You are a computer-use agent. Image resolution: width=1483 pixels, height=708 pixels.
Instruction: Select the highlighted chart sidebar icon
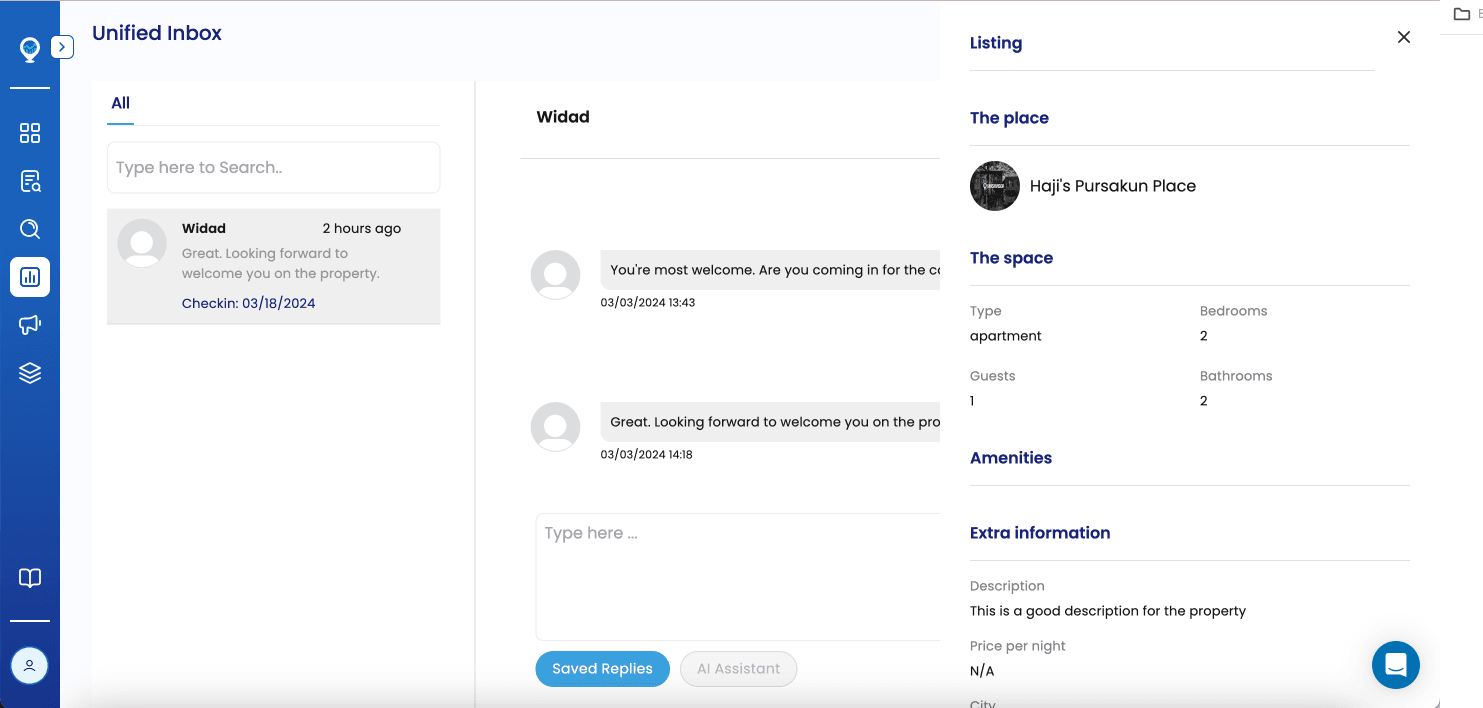pos(30,277)
